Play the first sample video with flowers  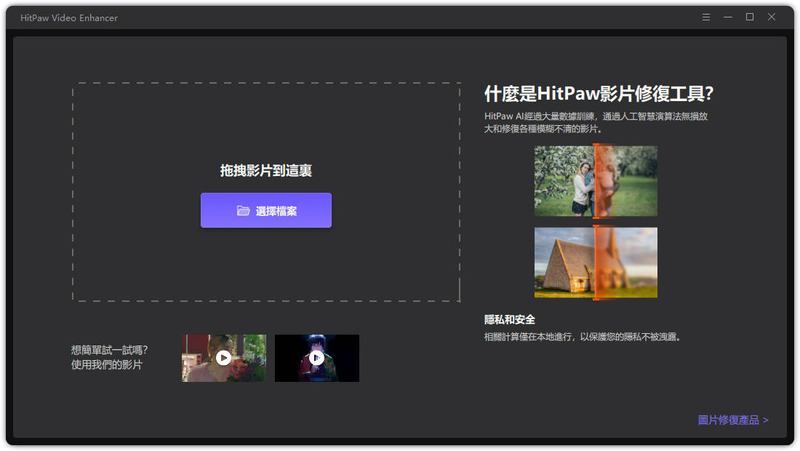click(x=224, y=358)
